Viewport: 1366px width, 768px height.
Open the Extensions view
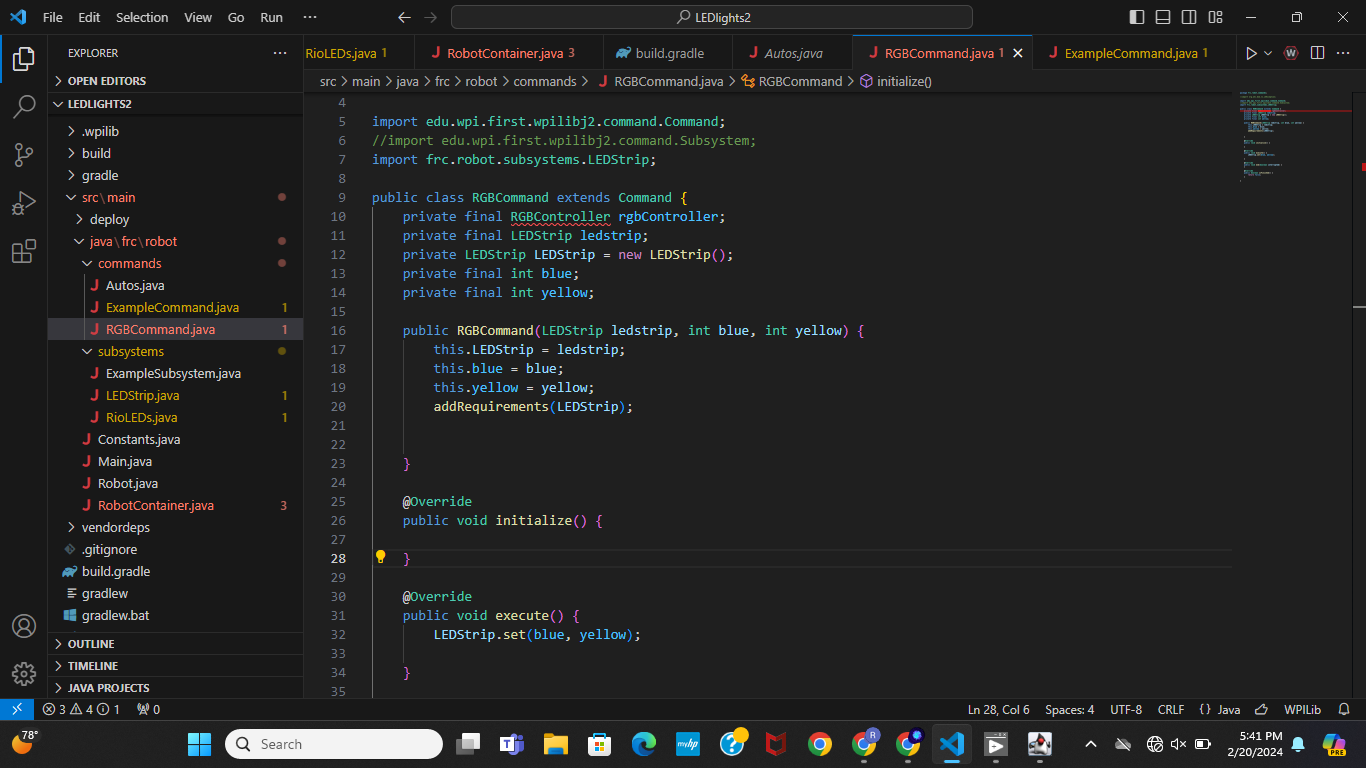pos(24,252)
